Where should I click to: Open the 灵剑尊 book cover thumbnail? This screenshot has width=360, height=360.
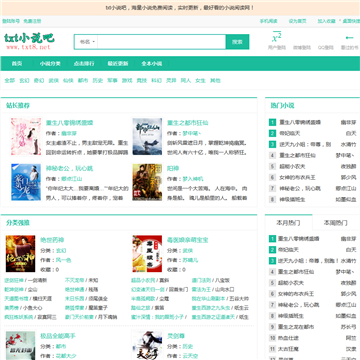pyautogui.click(x=147, y=345)
